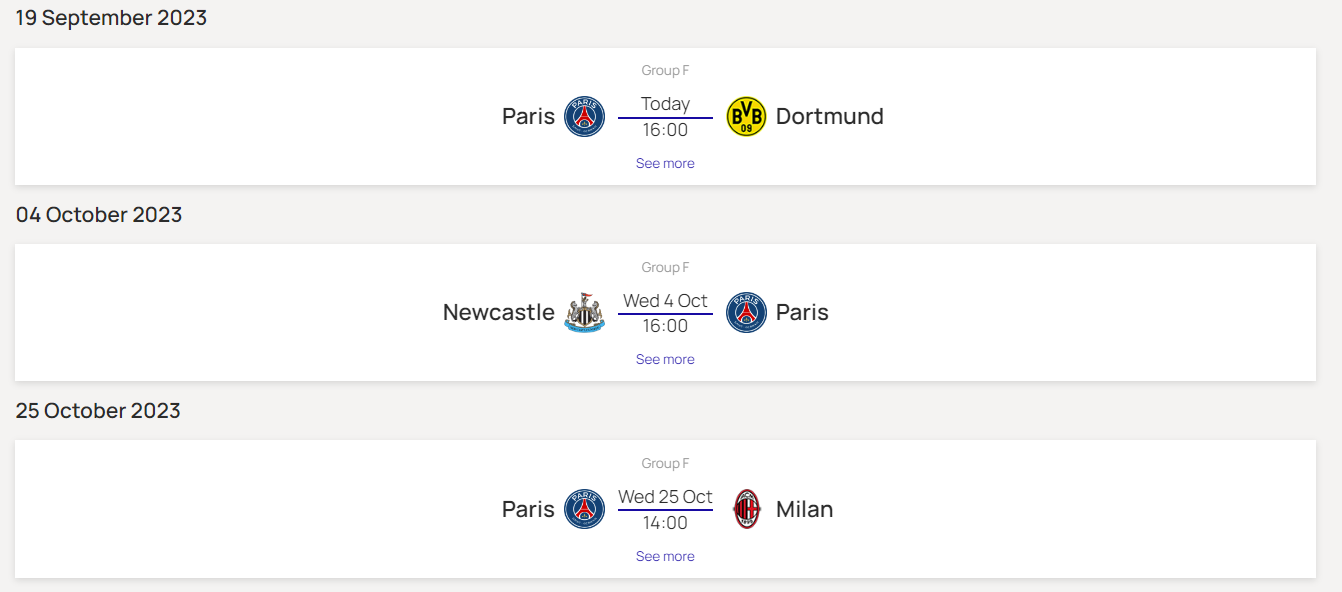
Task: Select the Milan team name
Action: pos(804,509)
